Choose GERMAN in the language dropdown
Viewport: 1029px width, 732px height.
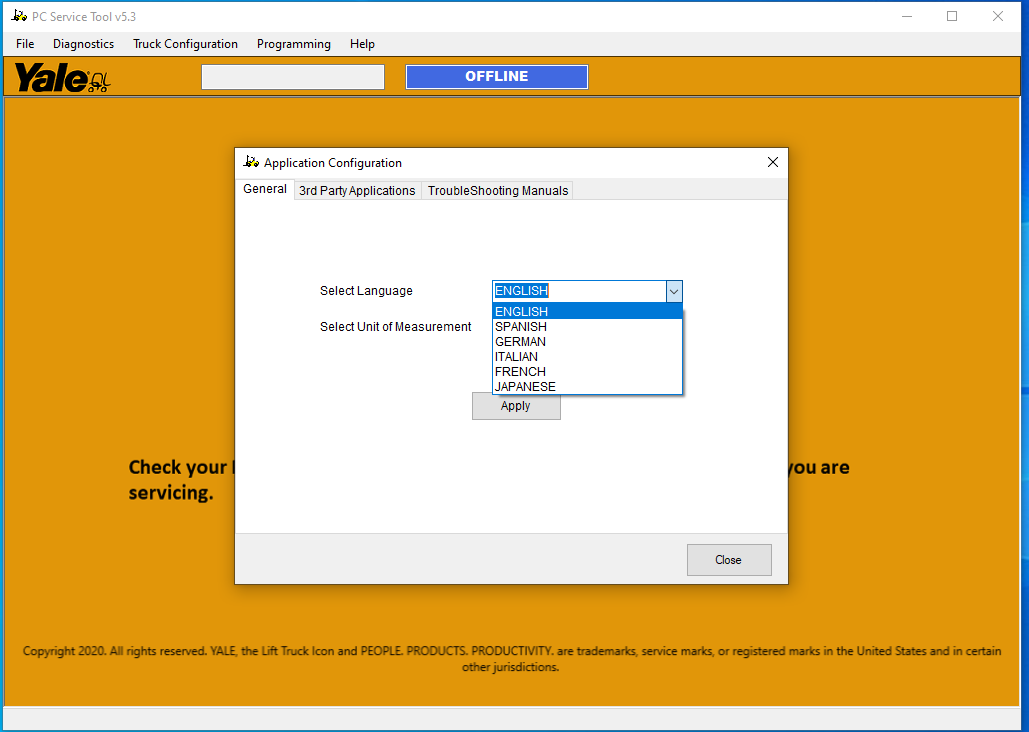[x=520, y=342]
